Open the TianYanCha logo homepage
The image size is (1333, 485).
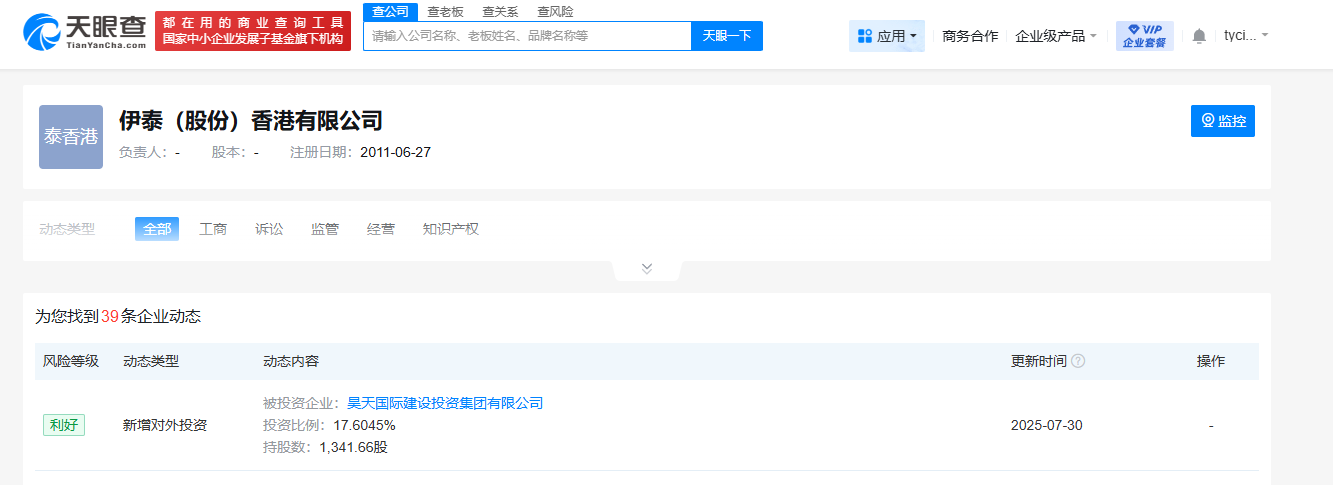click(x=85, y=32)
